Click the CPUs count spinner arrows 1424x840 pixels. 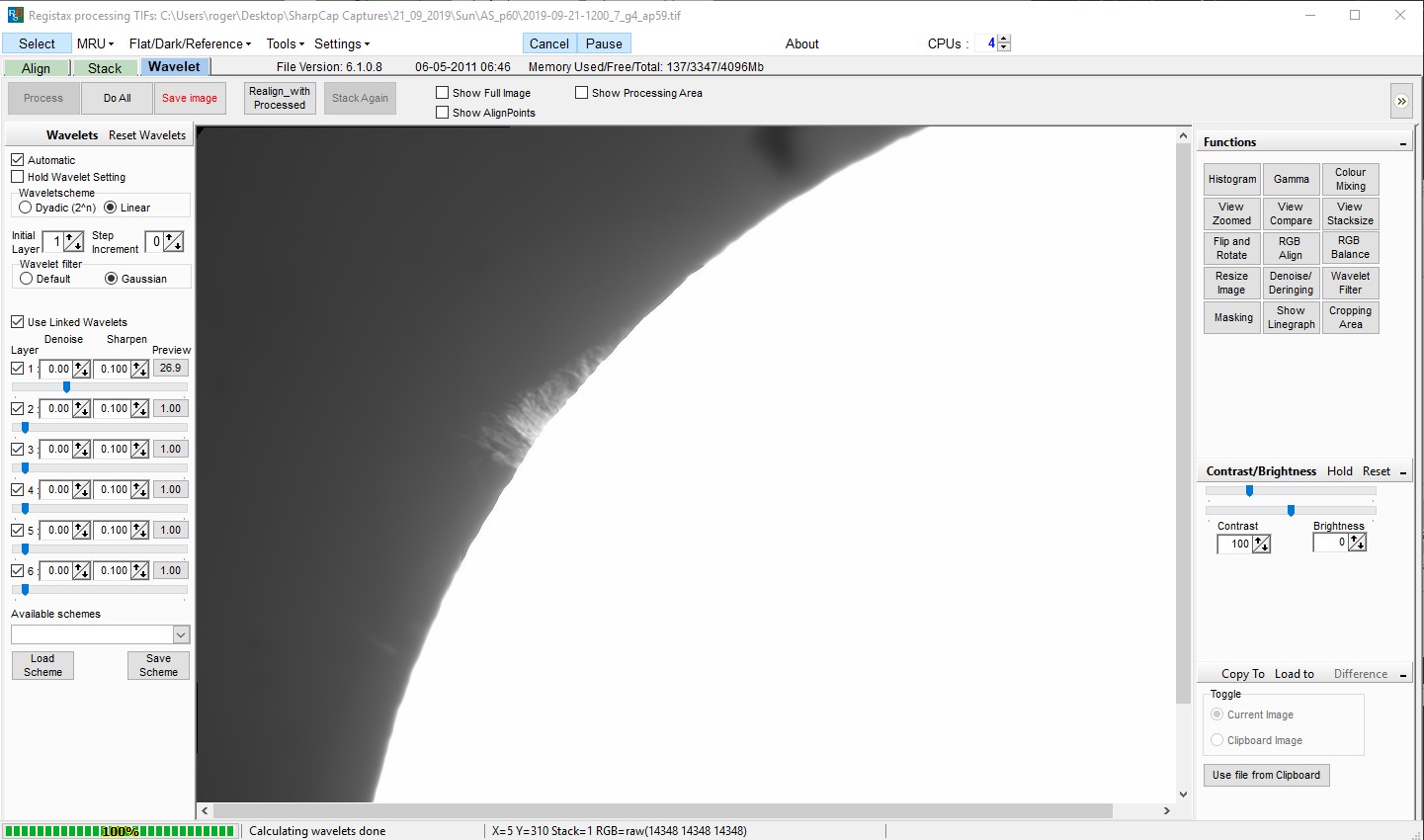click(1005, 43)
